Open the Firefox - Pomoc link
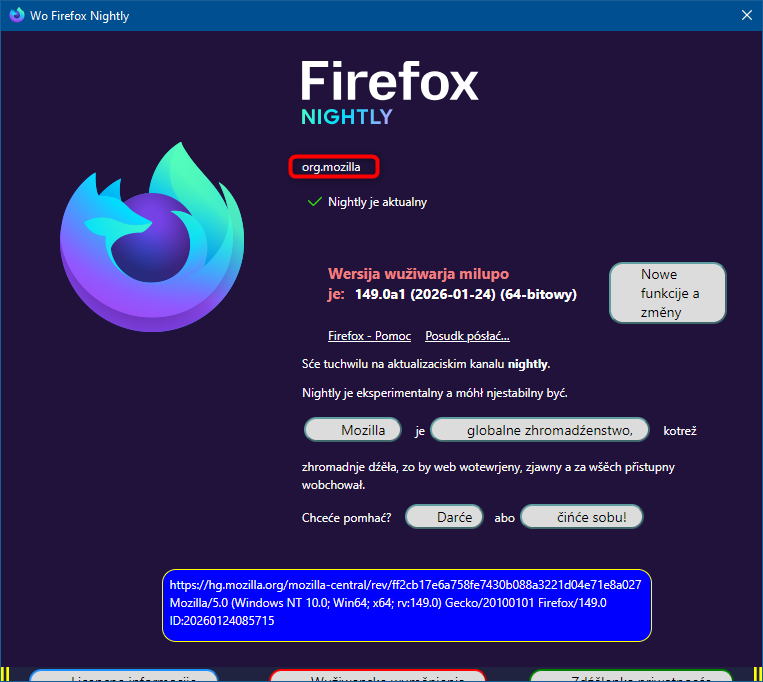 click(369, 336)
